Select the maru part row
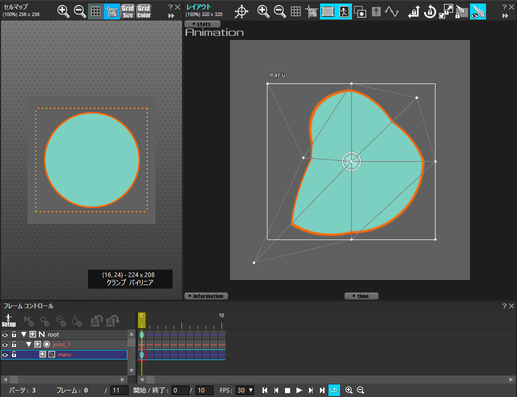This screenshot has height=397, width=517. [64, 355]
